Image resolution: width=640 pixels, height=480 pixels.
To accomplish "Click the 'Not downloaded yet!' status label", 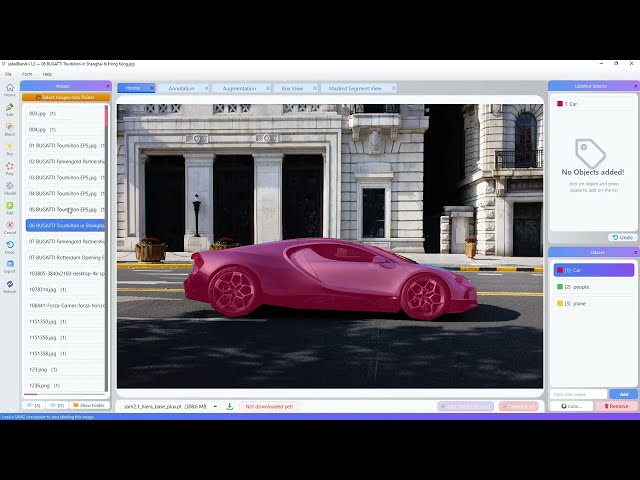I will pos(269,407).
